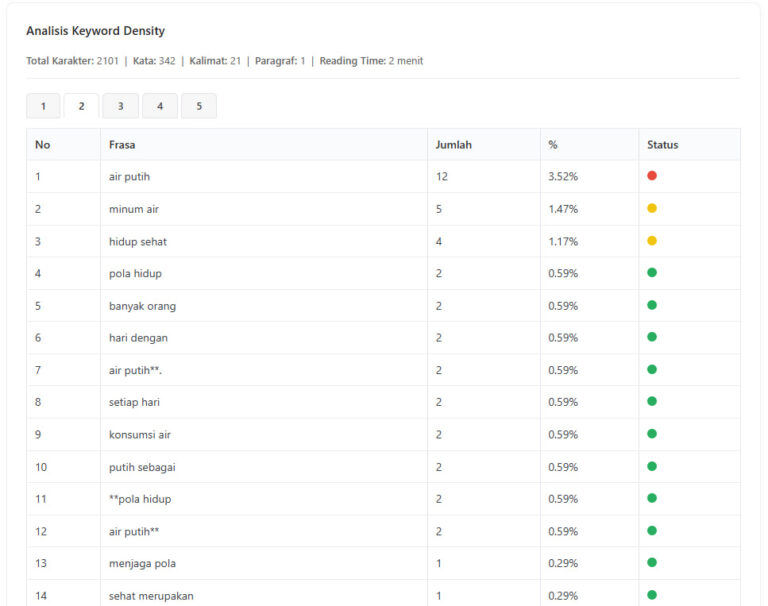Open tab 5 of keyword density
The height and width of the screenshot is (606, 768).
click(x=199, y=106)
